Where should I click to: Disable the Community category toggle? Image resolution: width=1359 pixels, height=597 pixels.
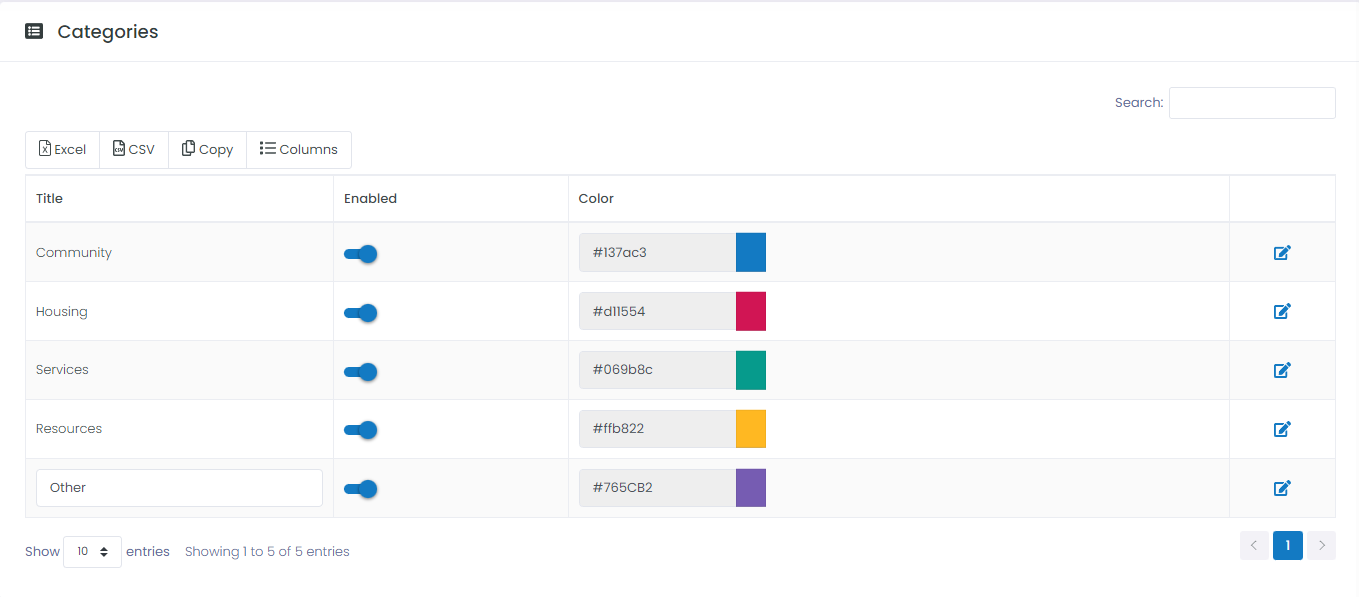(x=360, y=254)
